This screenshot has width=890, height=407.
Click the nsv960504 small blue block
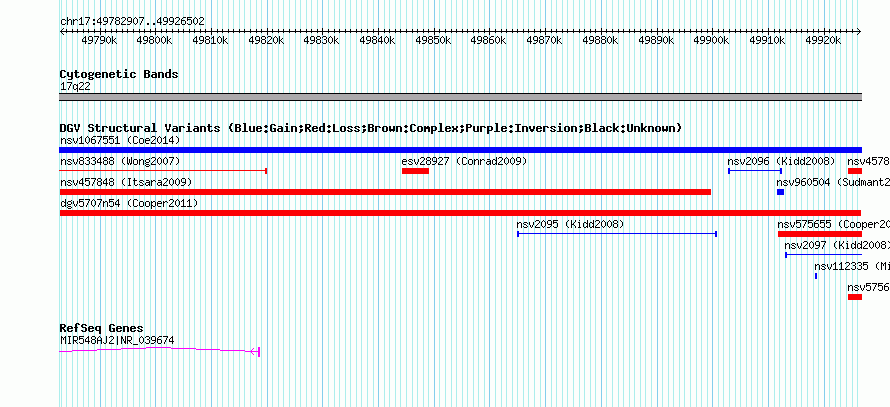coord(780,192)
